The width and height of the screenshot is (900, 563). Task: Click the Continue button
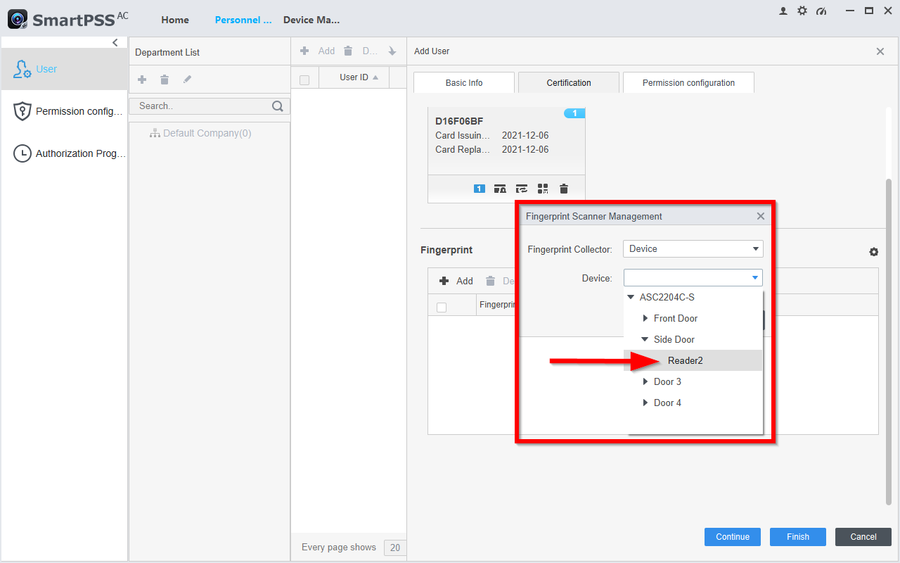[x=732, y=537]
